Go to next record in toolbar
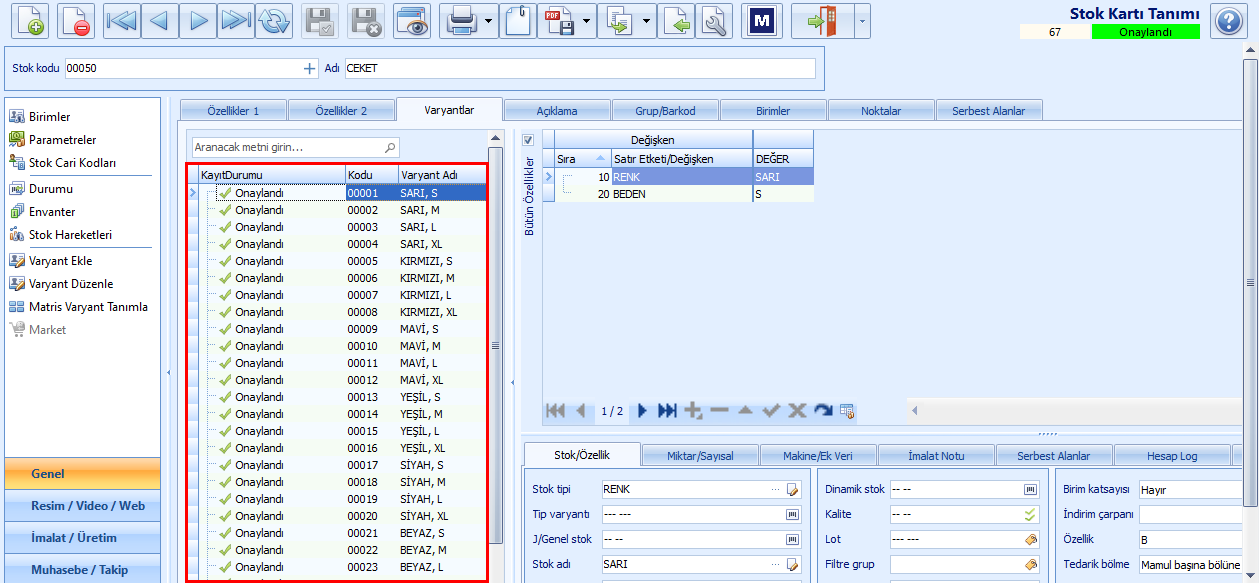This screenshot has width=1259, height=583. [197, 21]
